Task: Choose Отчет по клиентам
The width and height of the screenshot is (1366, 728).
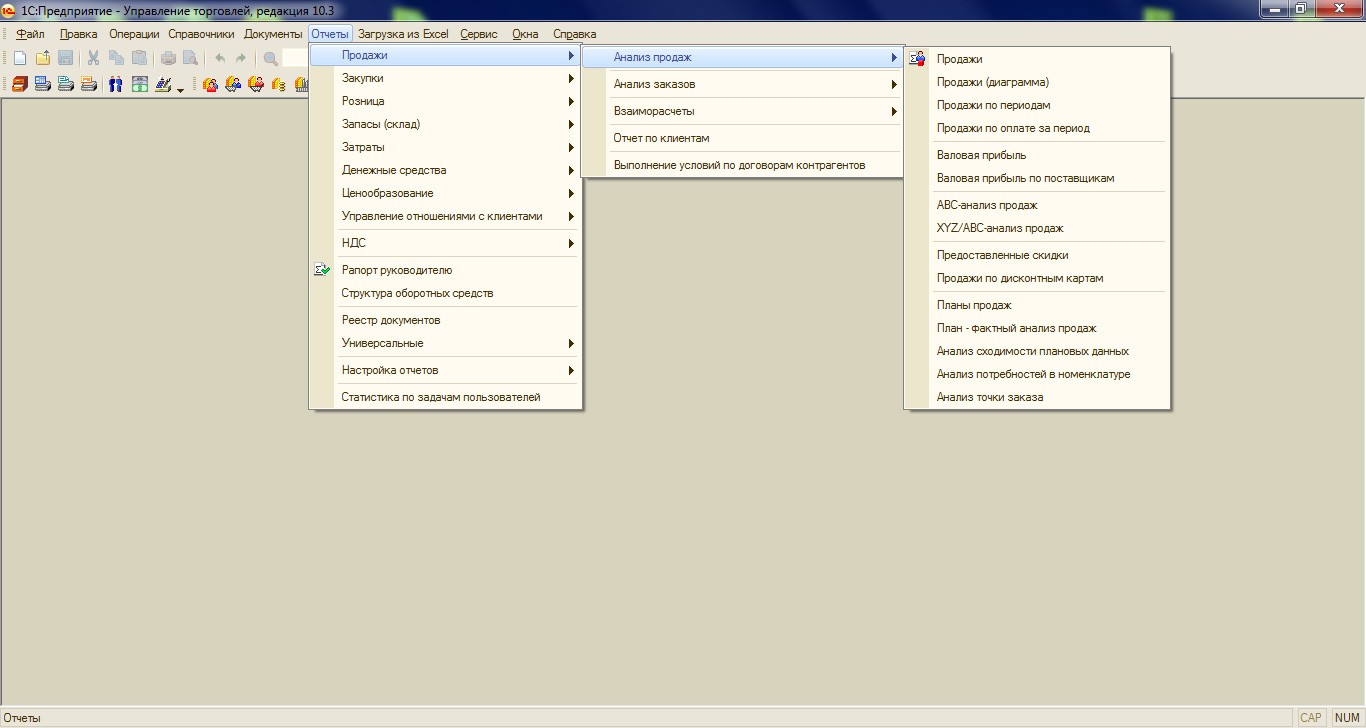Action: pos(743,138)
